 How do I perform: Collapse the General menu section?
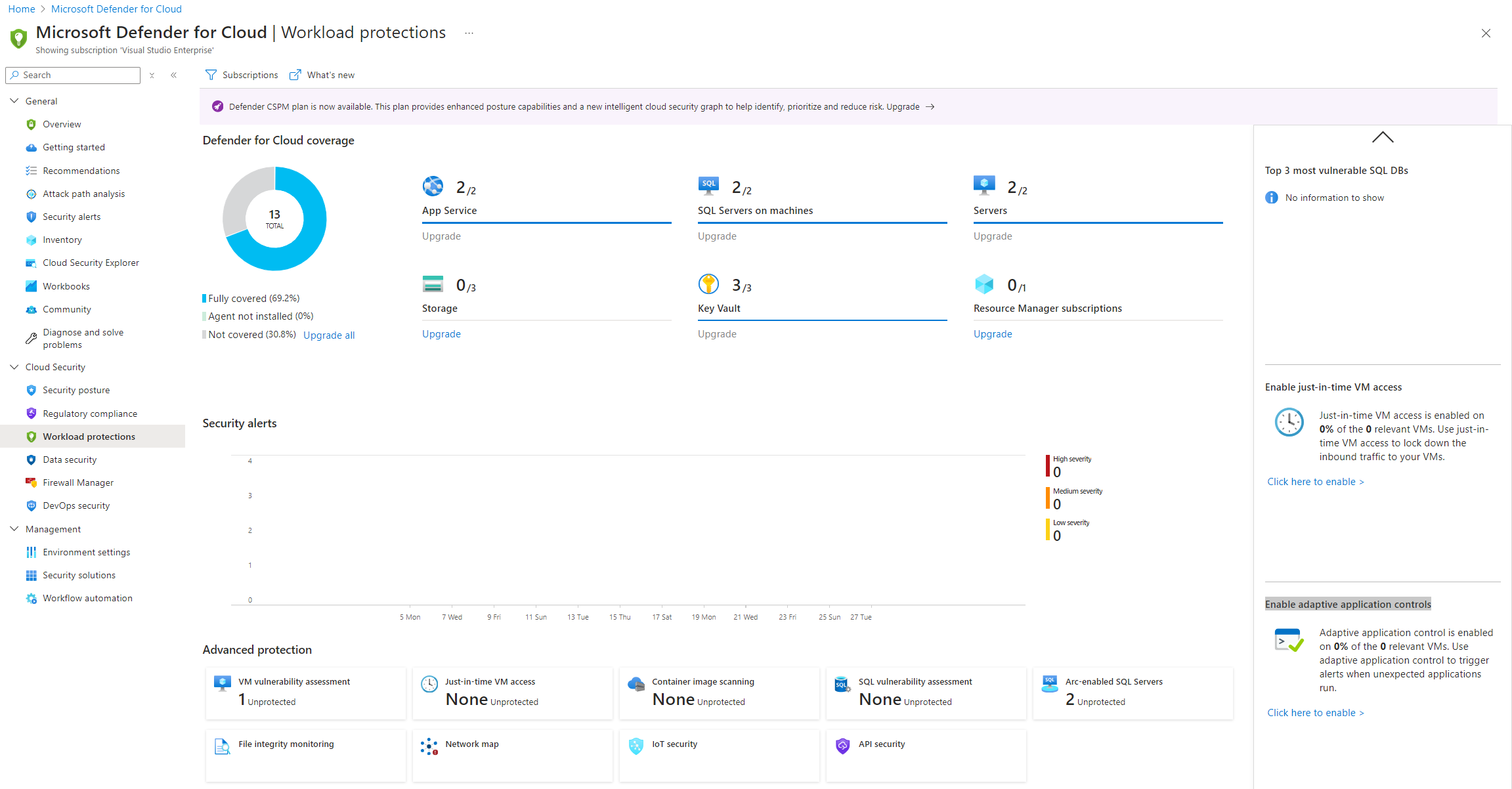tap(14, 101)
